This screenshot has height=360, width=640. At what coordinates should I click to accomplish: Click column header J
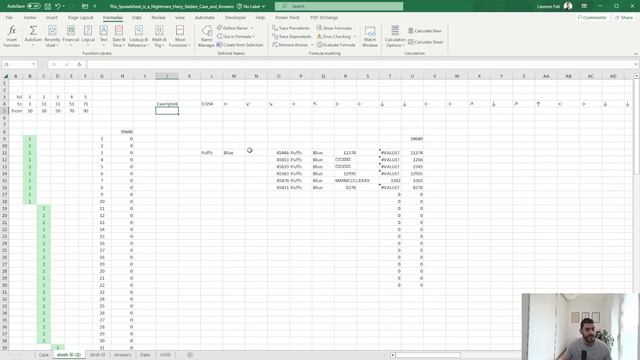tap(167, 76)
